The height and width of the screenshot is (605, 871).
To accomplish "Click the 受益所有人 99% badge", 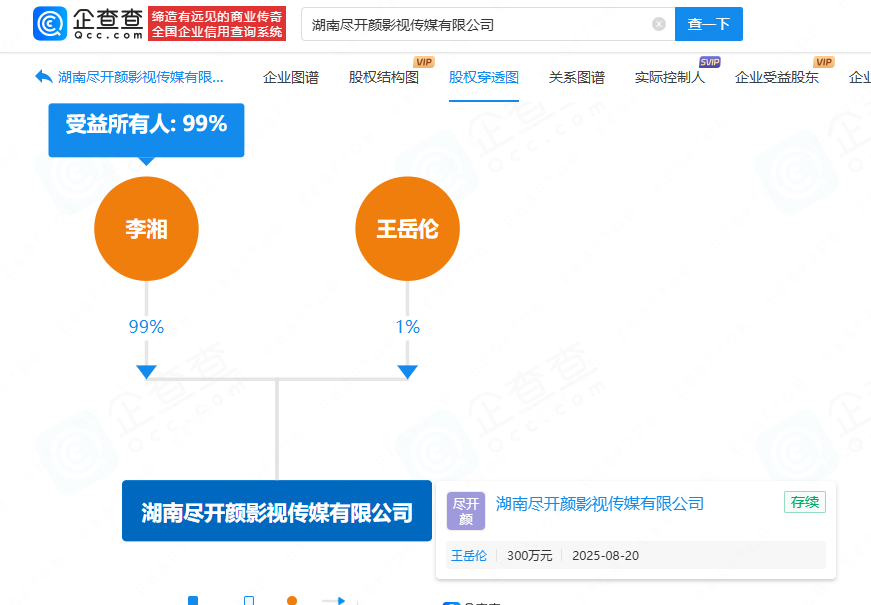I will click(x=146, y=130).
